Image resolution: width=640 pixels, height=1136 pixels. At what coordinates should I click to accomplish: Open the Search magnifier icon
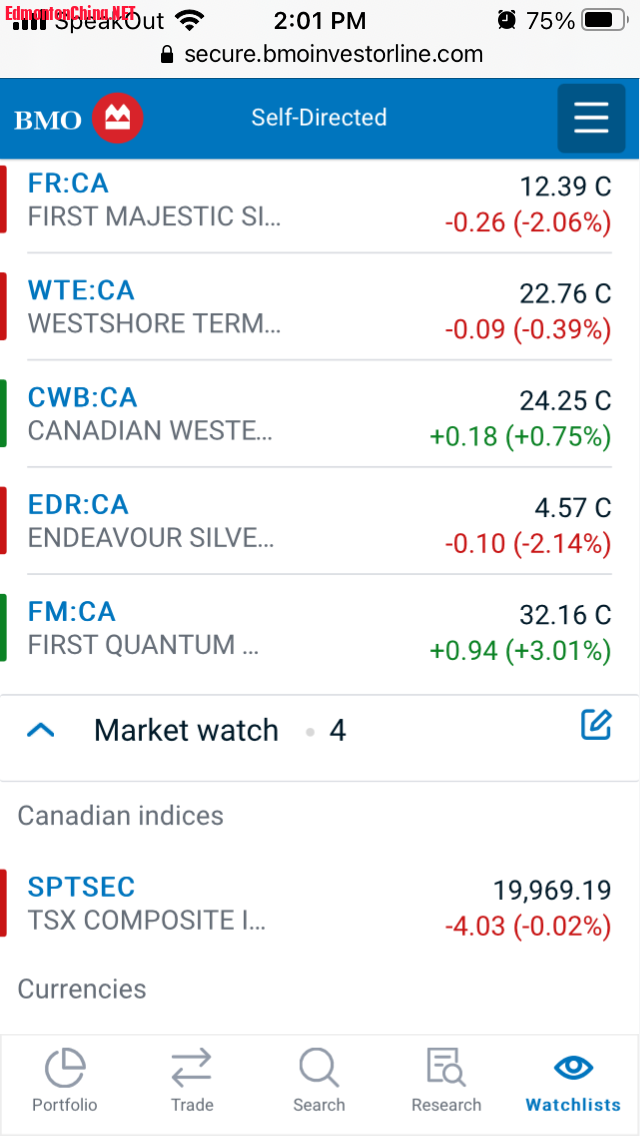[x=319, y=1066]
